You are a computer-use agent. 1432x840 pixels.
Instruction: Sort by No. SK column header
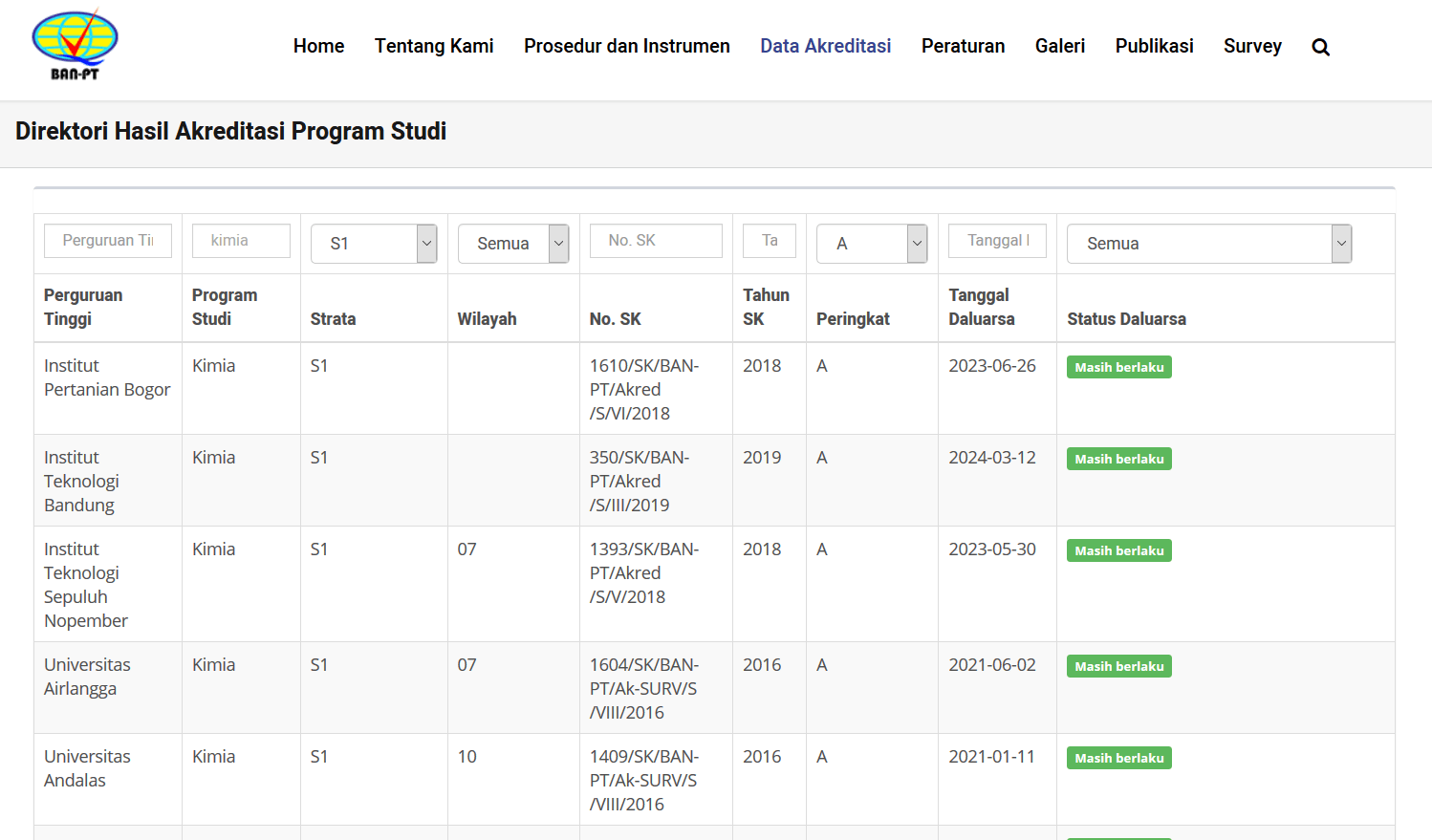click(x=616, y=319)
